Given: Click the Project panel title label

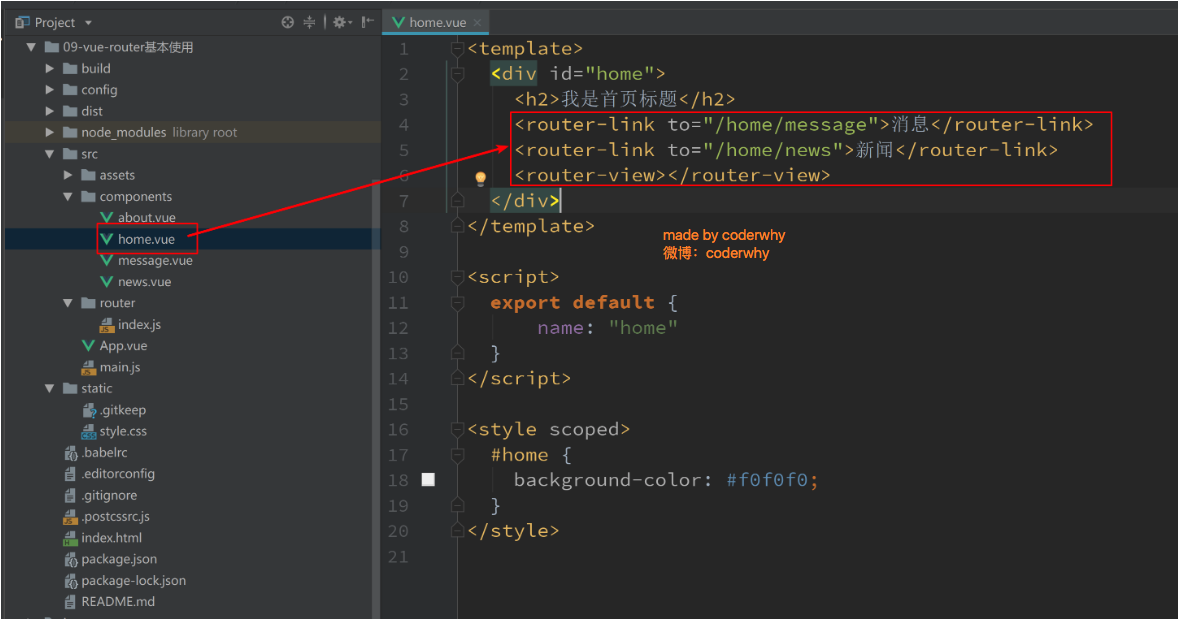Looking at the screenshot, I should point(55,23).
